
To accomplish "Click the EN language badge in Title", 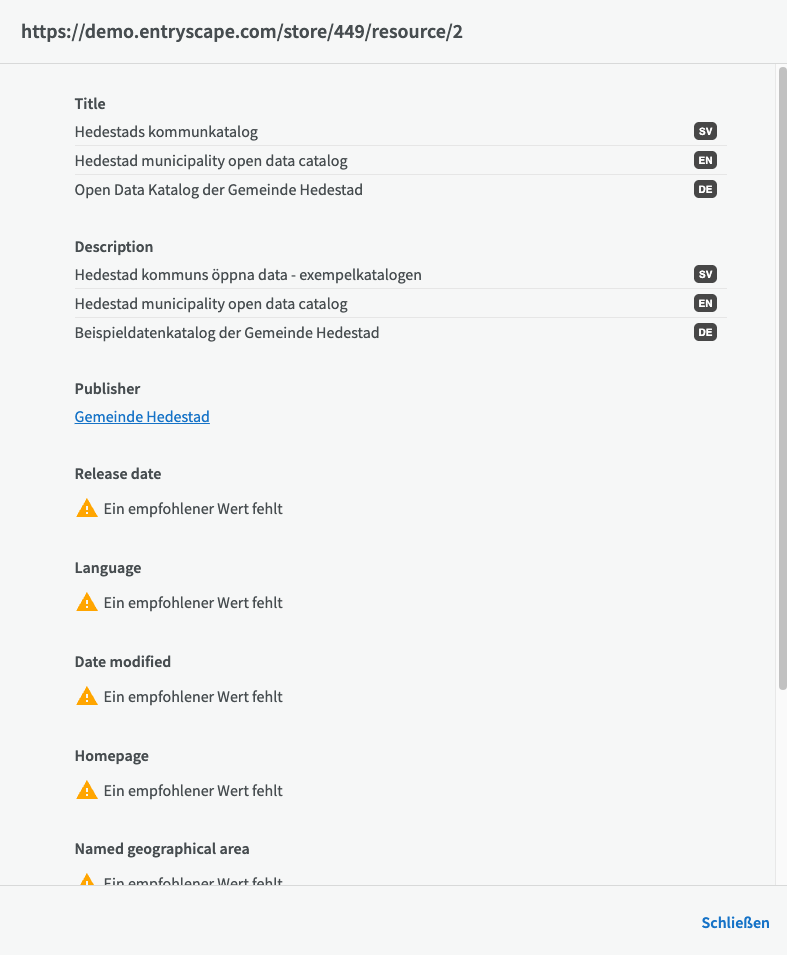I will 705,160.
